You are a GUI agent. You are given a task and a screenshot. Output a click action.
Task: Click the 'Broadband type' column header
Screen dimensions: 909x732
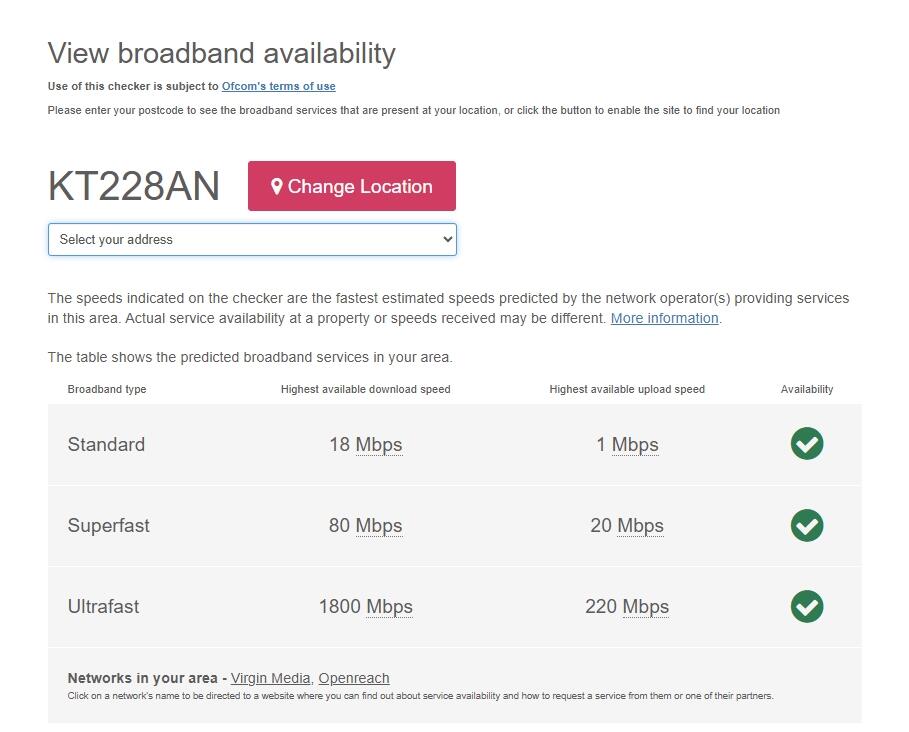pos(107,389)
